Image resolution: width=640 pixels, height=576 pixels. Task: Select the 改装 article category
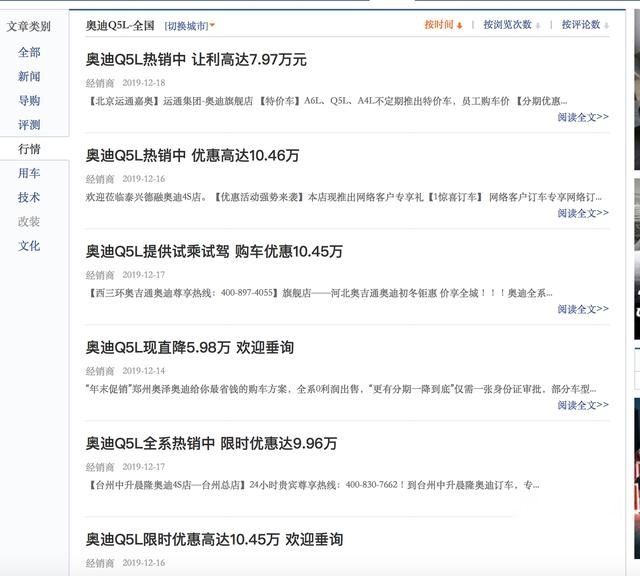(x=29, y=222)
